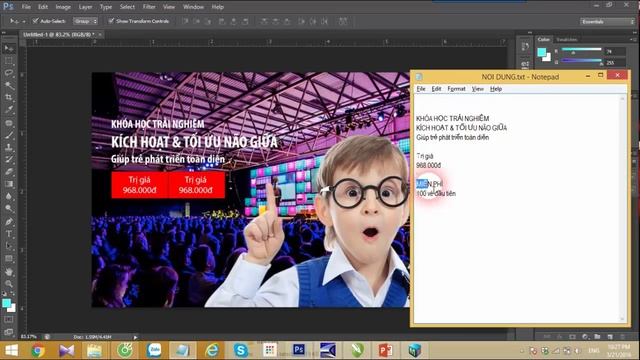
Task: Open Photoshop File menu
Action: [26, 7]
